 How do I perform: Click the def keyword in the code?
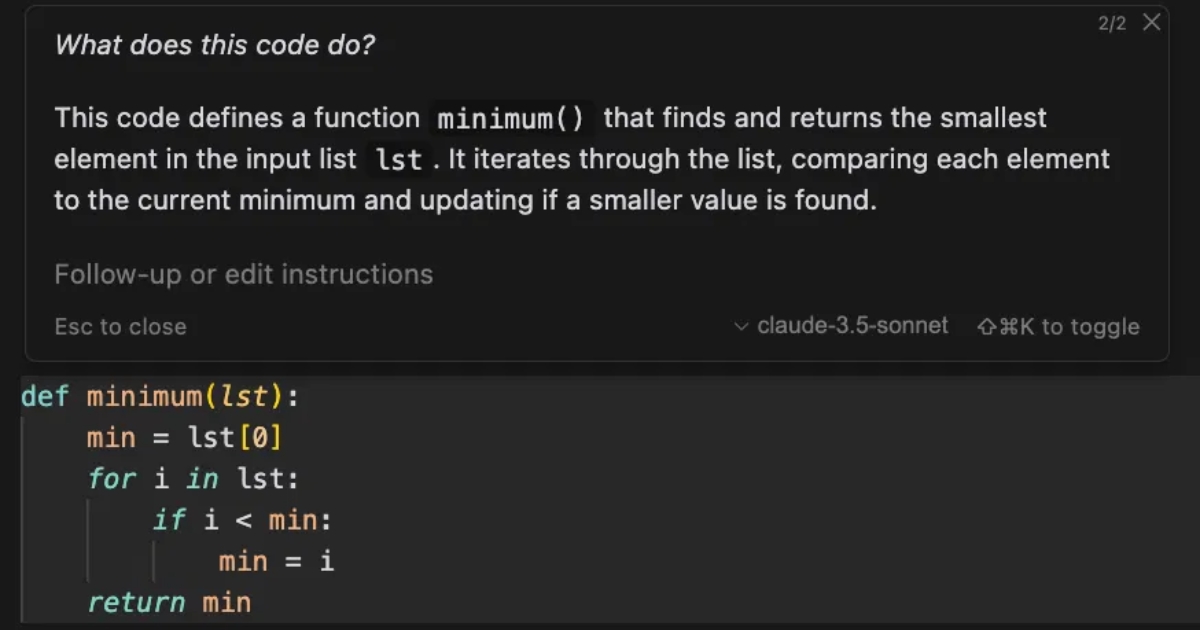(45, 397)
